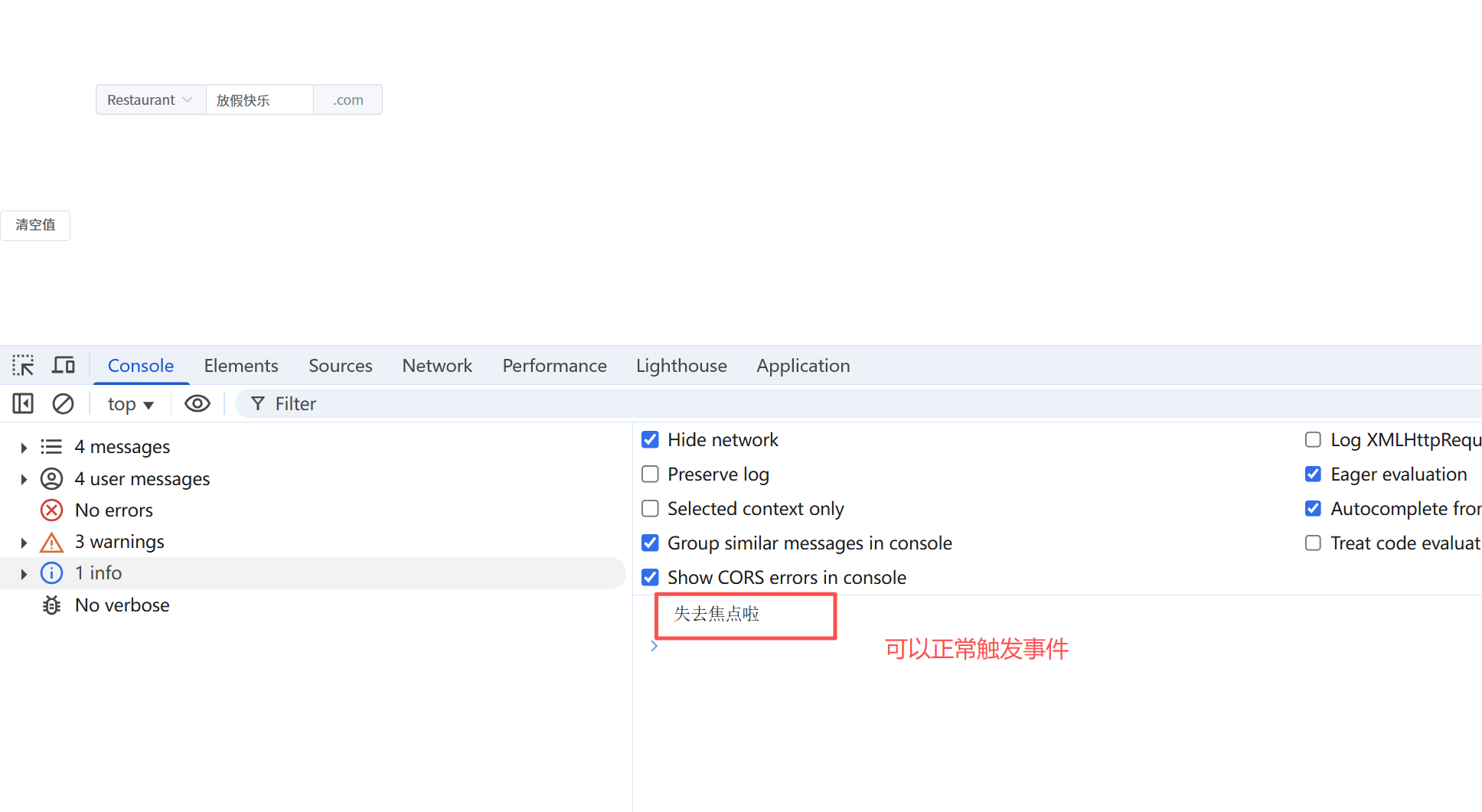Click the dock side panel icon
The width and height of the screenshot is (1482, 812).
(22, 403)
